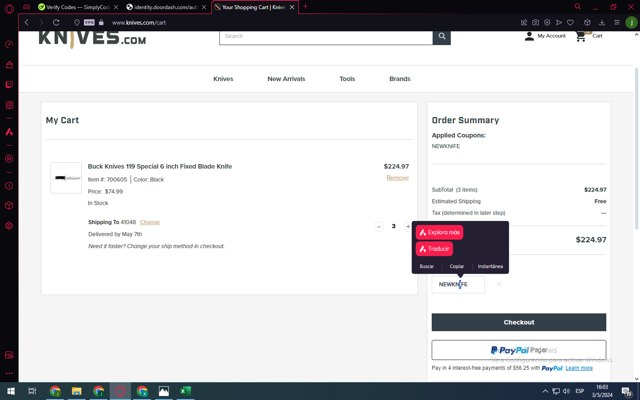
Task: Switch to identity.doordash.com tab
Action: [166, 7]
